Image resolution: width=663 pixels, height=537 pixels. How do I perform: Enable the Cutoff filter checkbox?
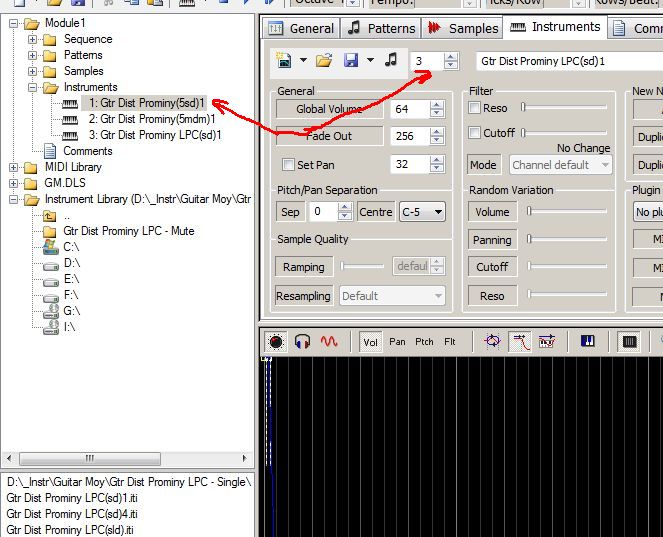coord(475,133)
